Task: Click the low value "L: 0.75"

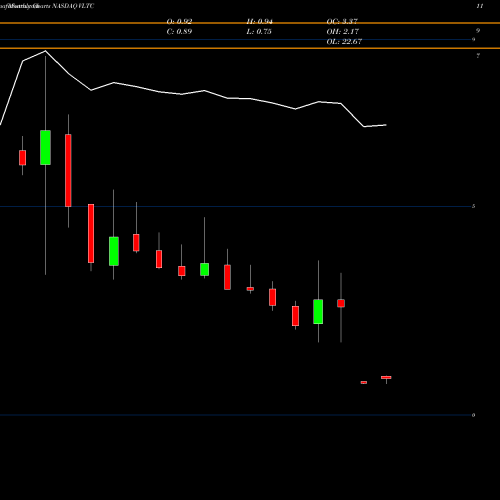Action: click(x=259, y=32)
